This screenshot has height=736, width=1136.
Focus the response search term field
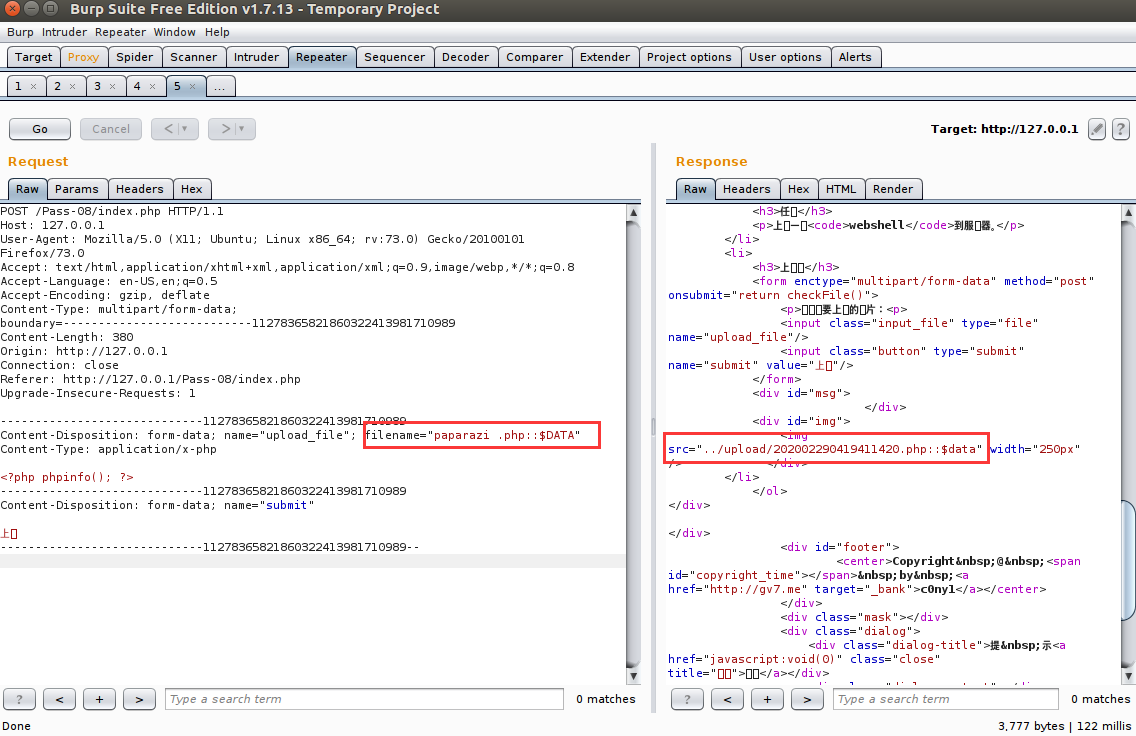pyautogui.click(x=947, y=699)
